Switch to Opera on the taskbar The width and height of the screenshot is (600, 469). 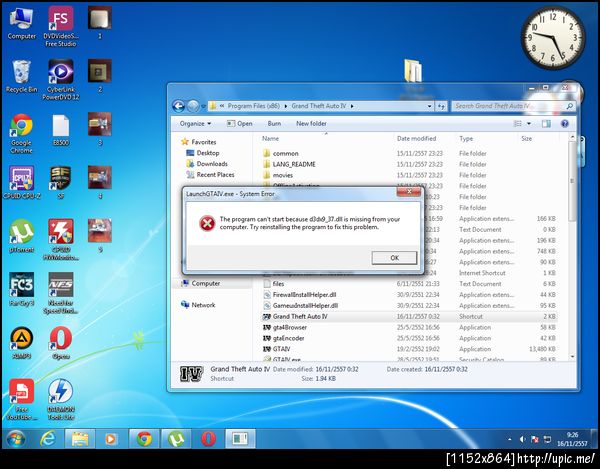(x=208, y=439)
